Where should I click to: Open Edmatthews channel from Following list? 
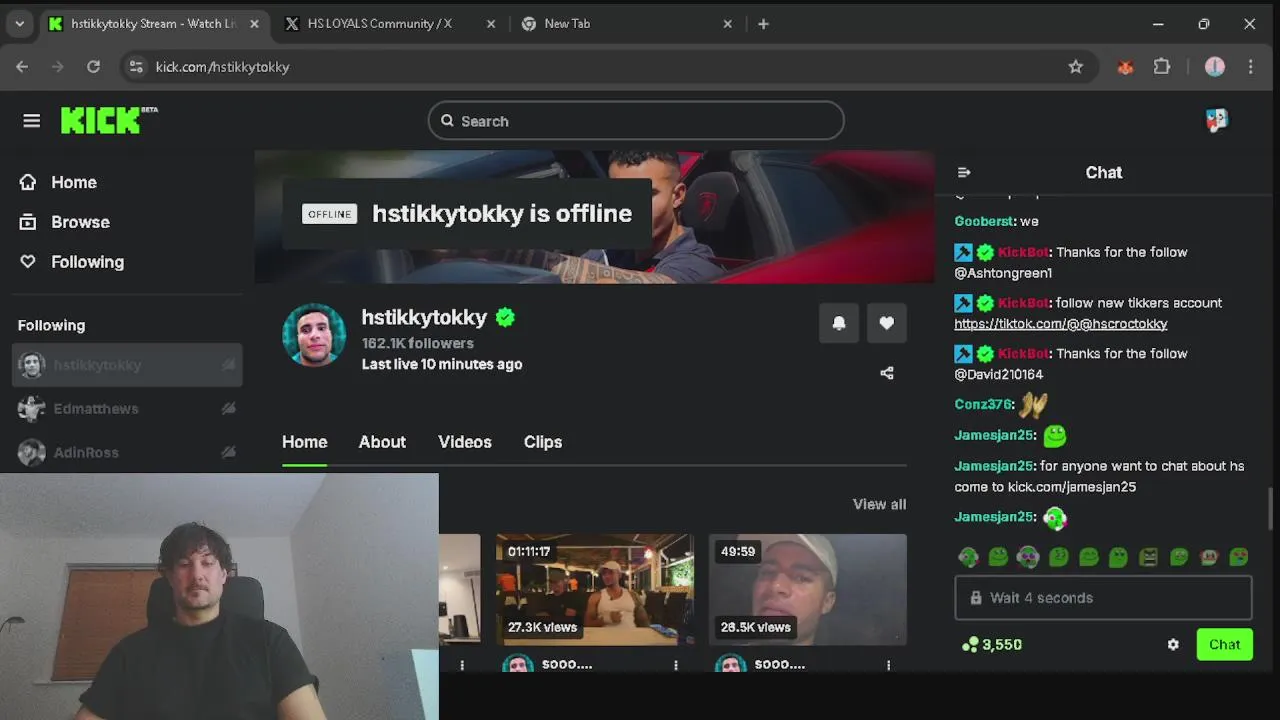(x=127, y=409)
